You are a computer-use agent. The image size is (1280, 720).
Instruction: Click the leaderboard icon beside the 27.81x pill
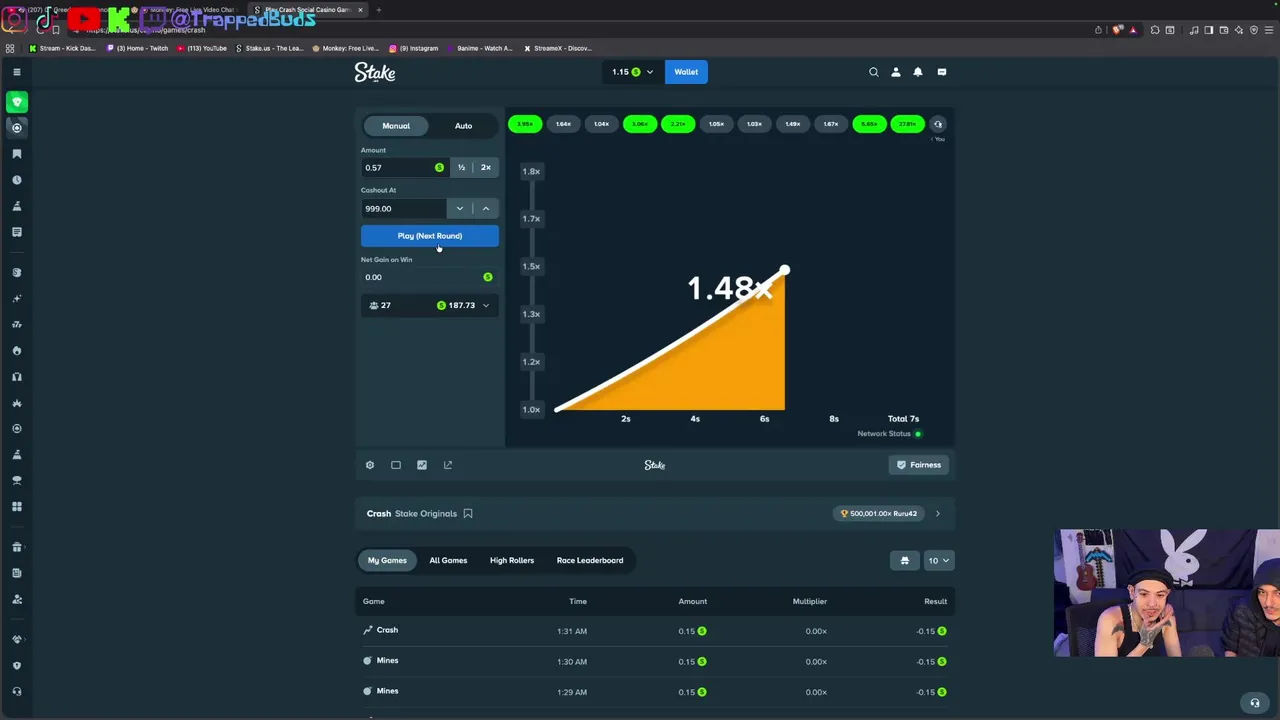(x=938, y=124)
